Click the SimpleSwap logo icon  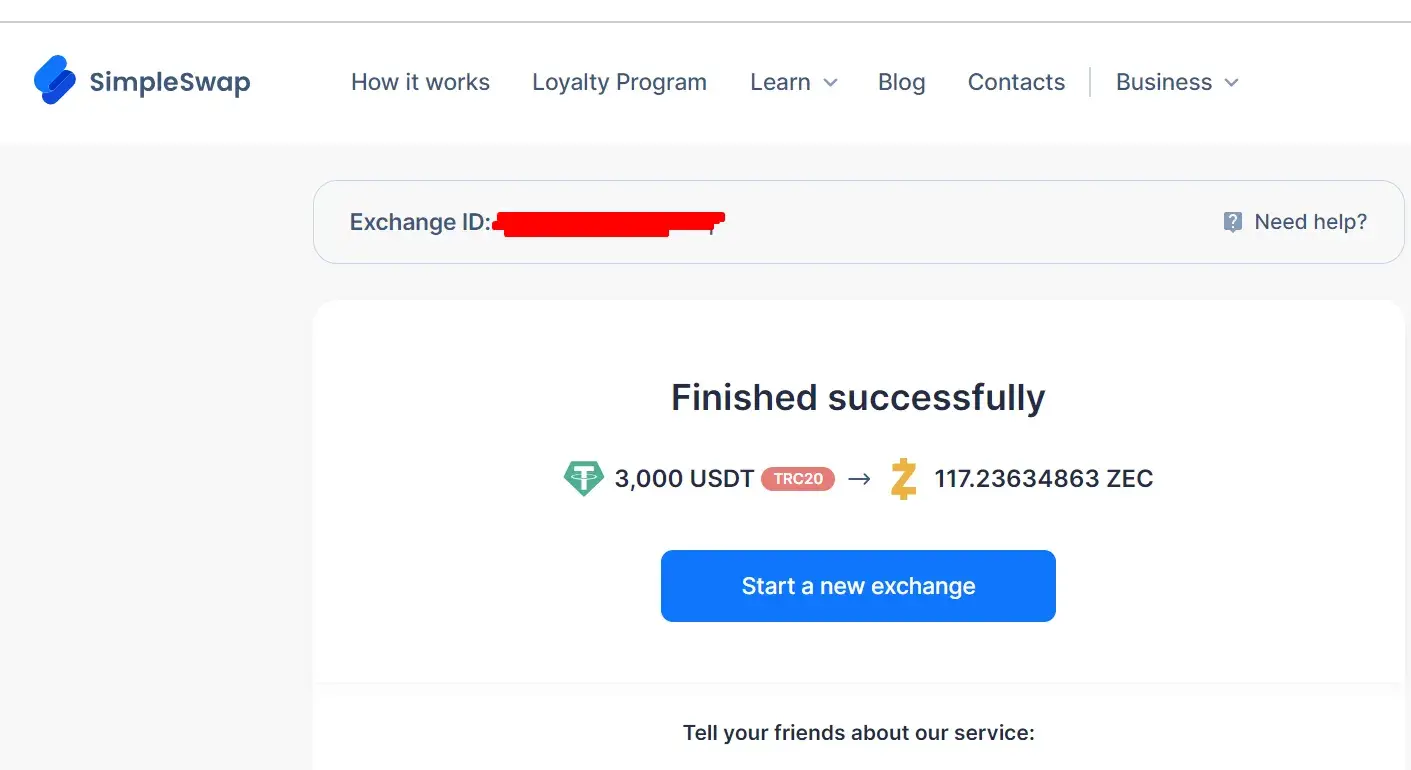click(x=55, y=80)
